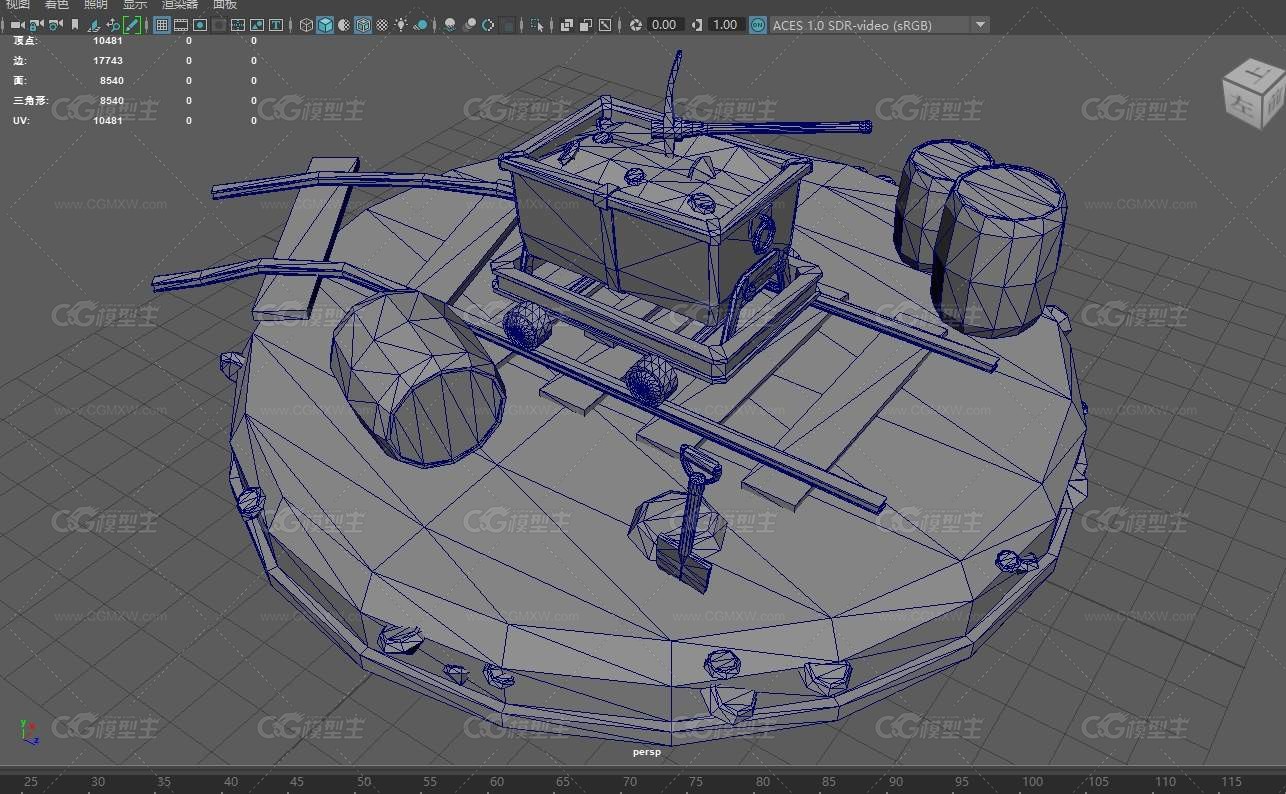Toggle the Gate Mask display
This screenshot has width=1286, height=794.
pyautogui.click(x=219, y=25)
